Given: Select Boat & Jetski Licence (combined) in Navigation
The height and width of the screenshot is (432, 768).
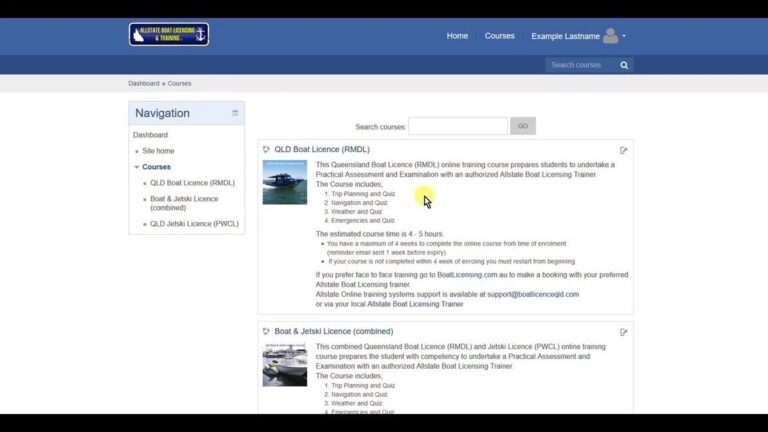Looking at the screenshot, I should [x=184, y=203].
